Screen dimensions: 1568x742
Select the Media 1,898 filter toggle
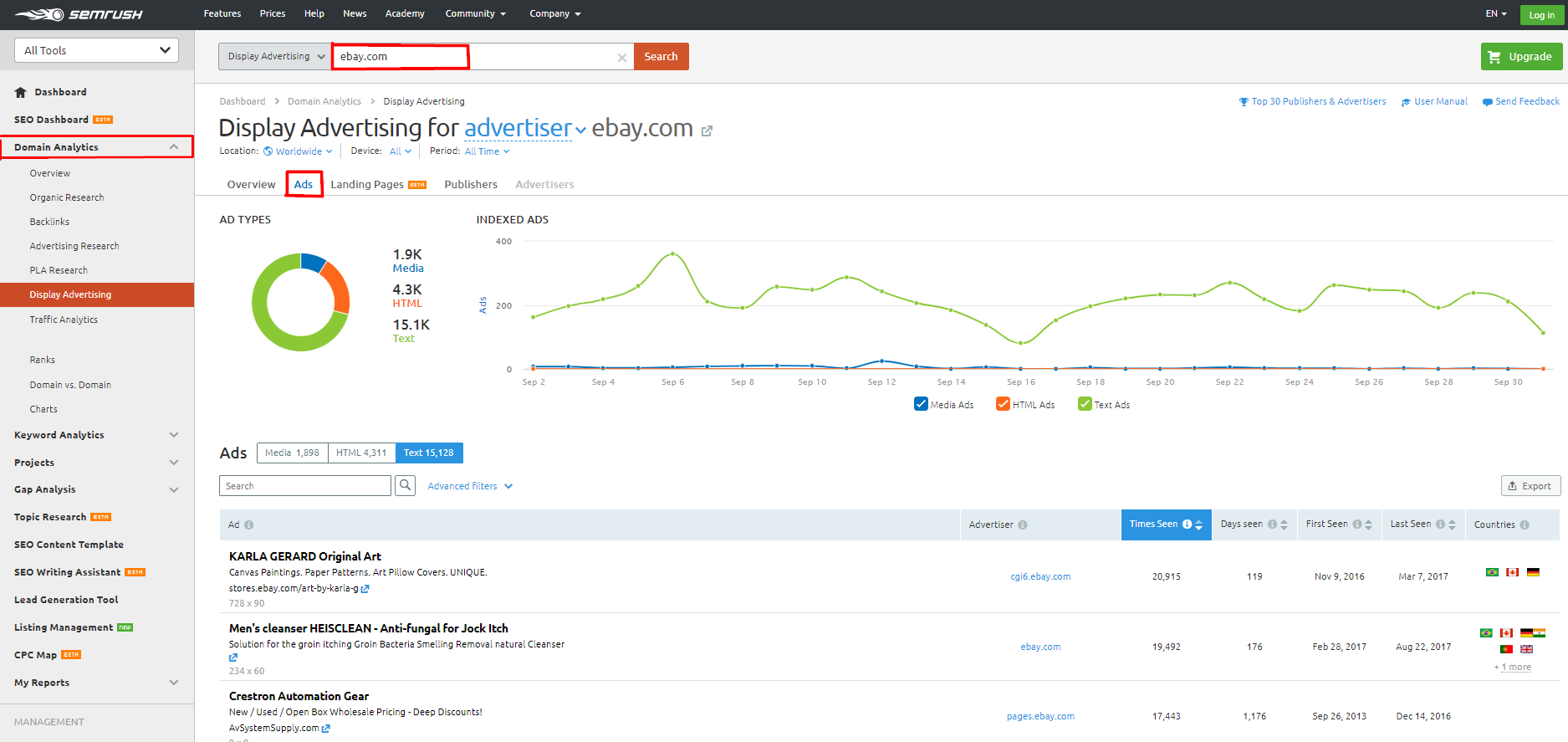[293, 453]
